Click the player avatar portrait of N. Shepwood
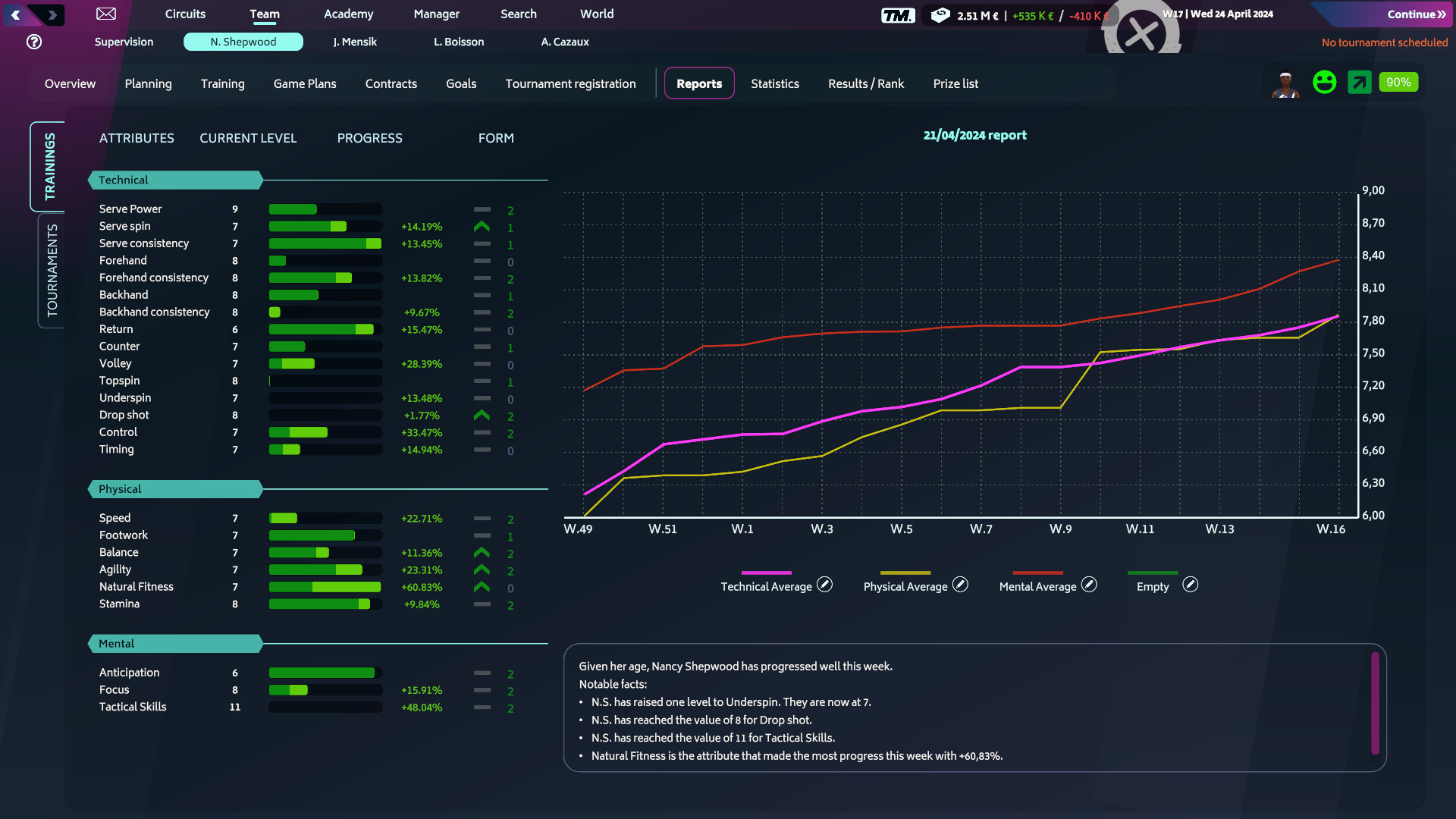This screenshot has height=819, width=1456. tap(1285, 82)
